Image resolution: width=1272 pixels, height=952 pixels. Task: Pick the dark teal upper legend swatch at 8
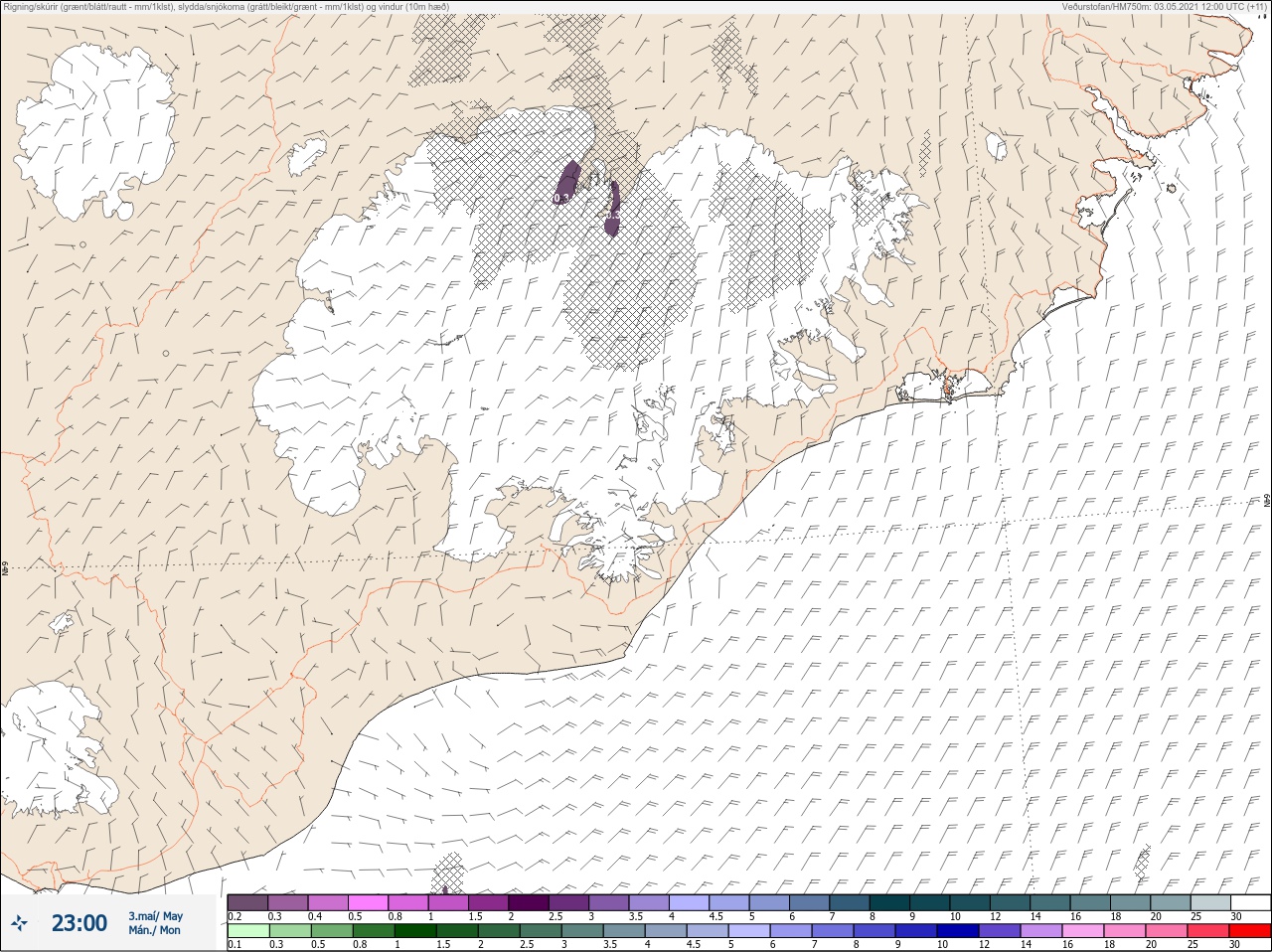(889, 903)
